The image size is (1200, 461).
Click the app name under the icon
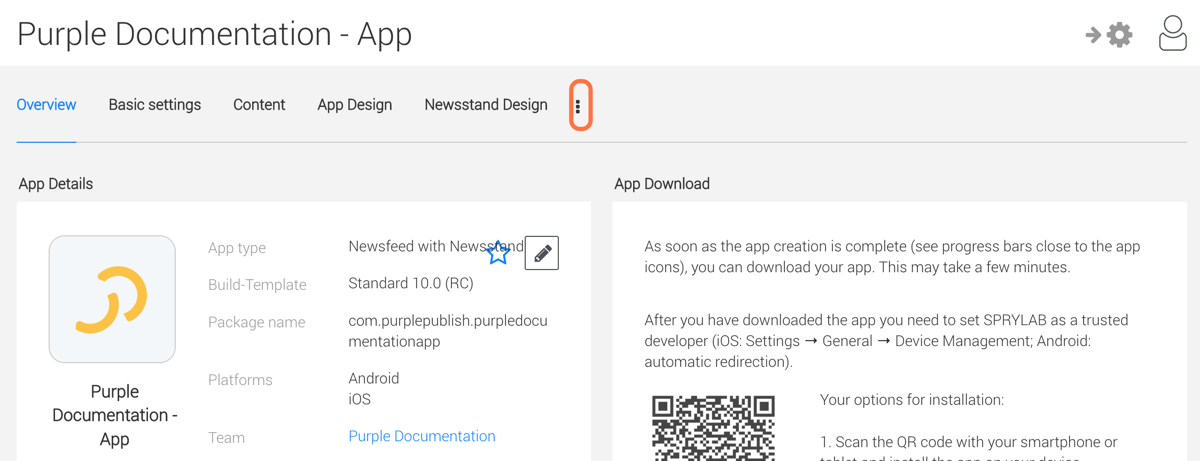(x=114, y=415)
